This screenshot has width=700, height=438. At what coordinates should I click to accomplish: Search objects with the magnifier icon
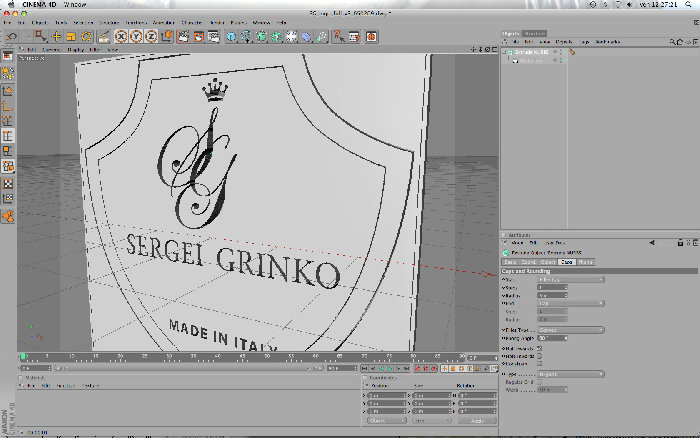pos(672,42)
